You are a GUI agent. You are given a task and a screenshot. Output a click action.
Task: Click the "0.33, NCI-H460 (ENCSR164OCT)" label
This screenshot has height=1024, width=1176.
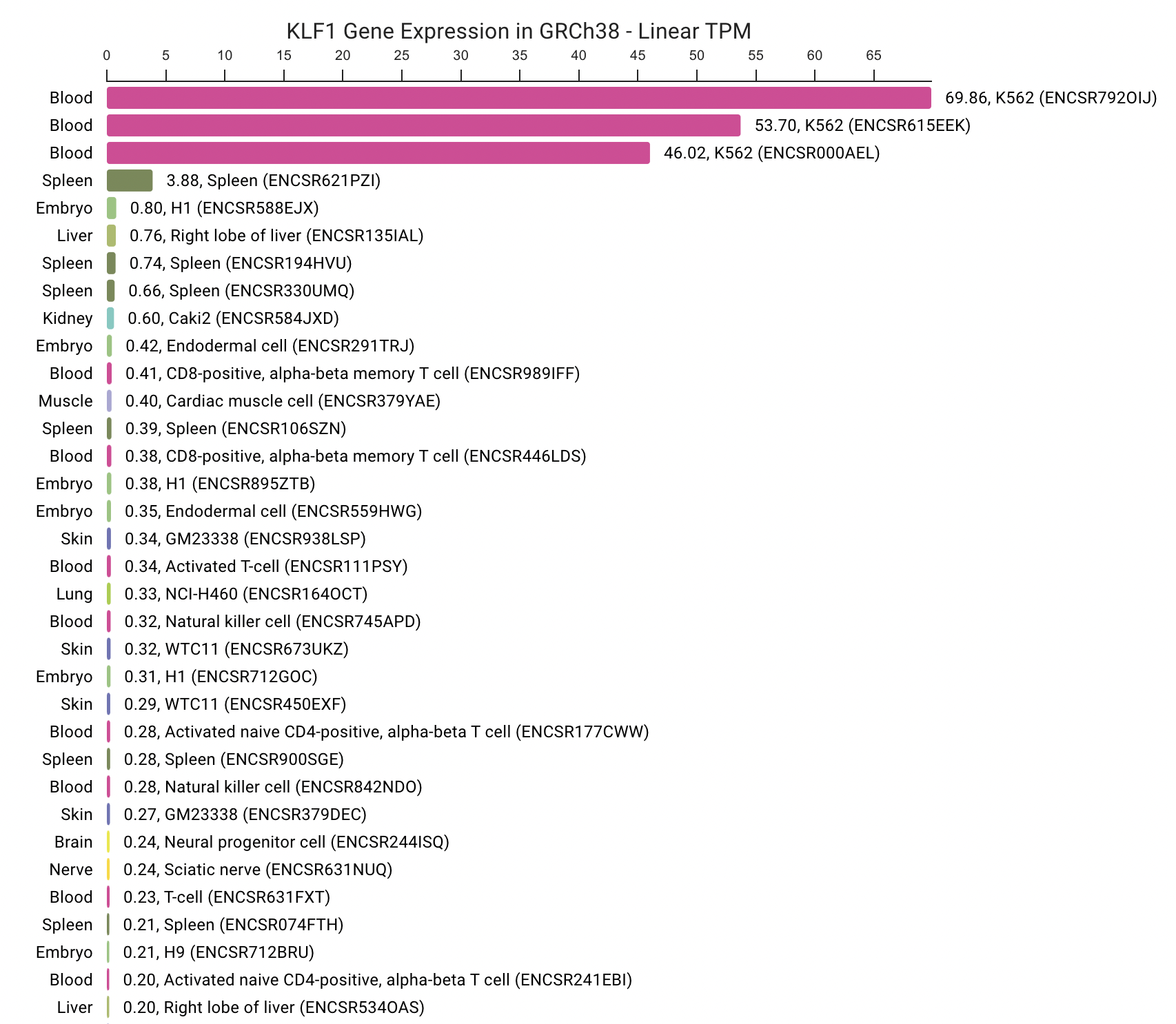(x=245, y=594)
